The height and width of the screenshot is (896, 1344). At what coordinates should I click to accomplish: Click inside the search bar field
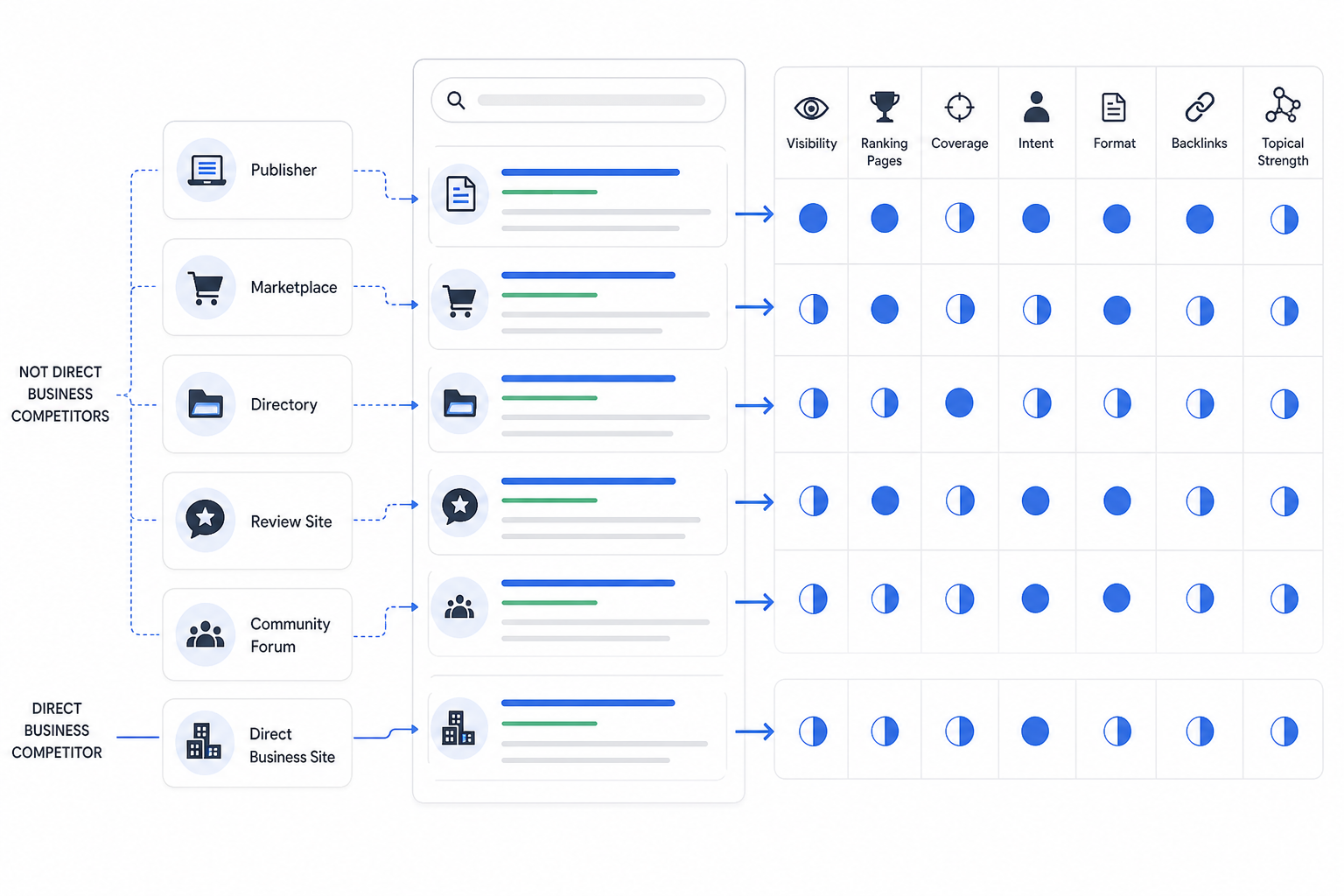[x=578, y=100]
